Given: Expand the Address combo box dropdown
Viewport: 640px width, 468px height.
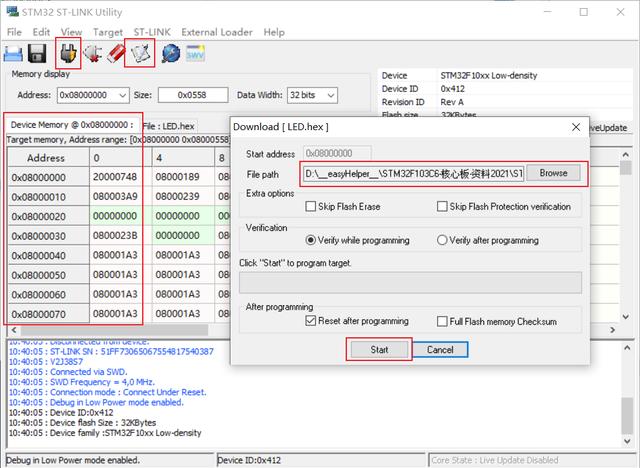Looking at the screenshot, I should [x=122, y=95].
